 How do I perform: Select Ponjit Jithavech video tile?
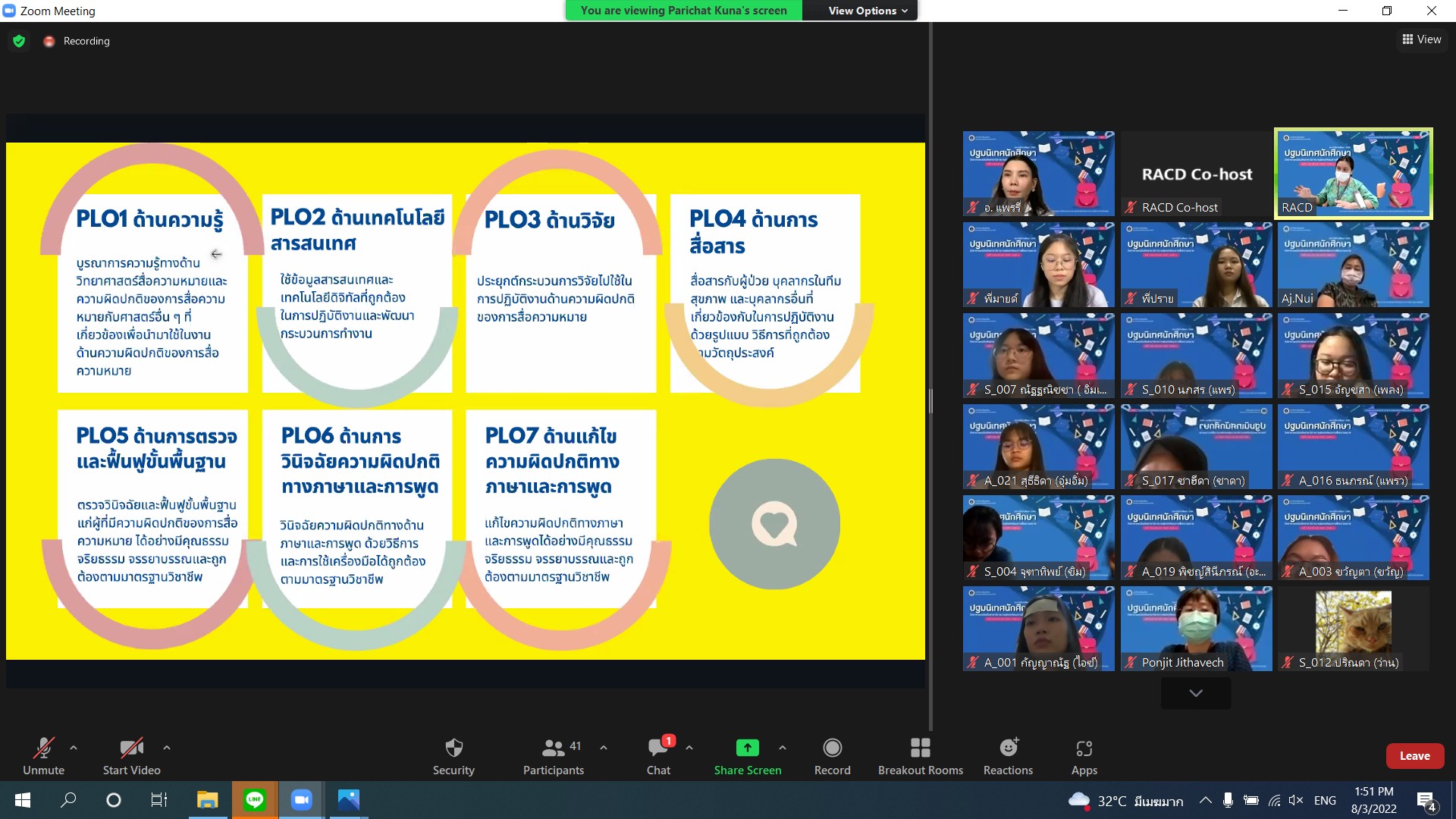click(1197, 629)
